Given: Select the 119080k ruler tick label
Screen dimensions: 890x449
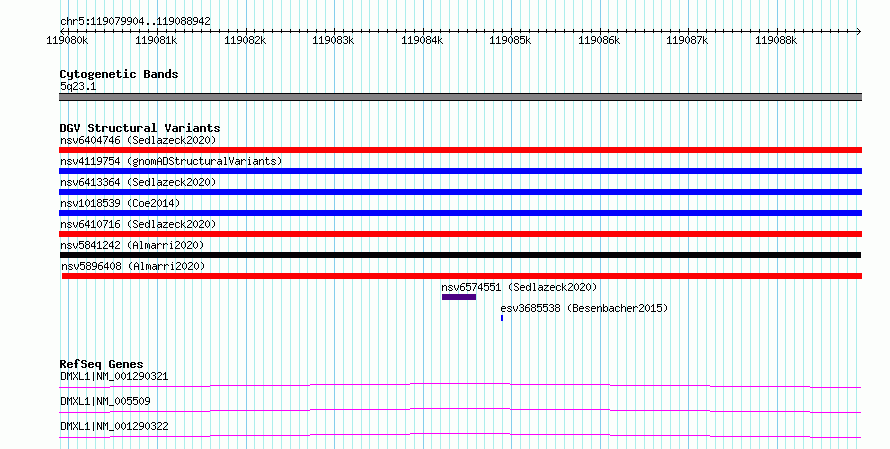Looking at the screenshot, I should coord(67,40).
